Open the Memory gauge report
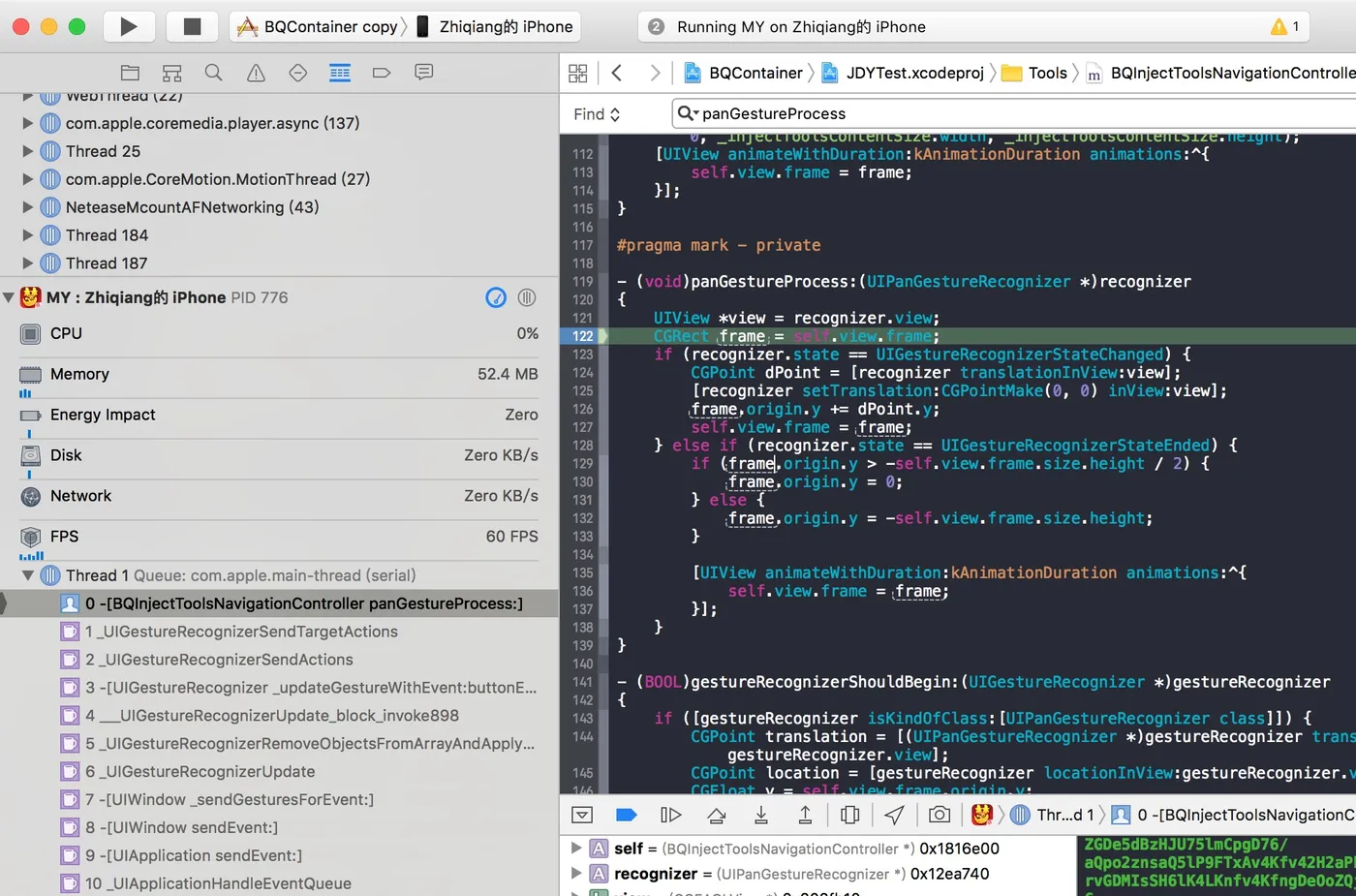 pyautogui.click(x=279, y=376)
